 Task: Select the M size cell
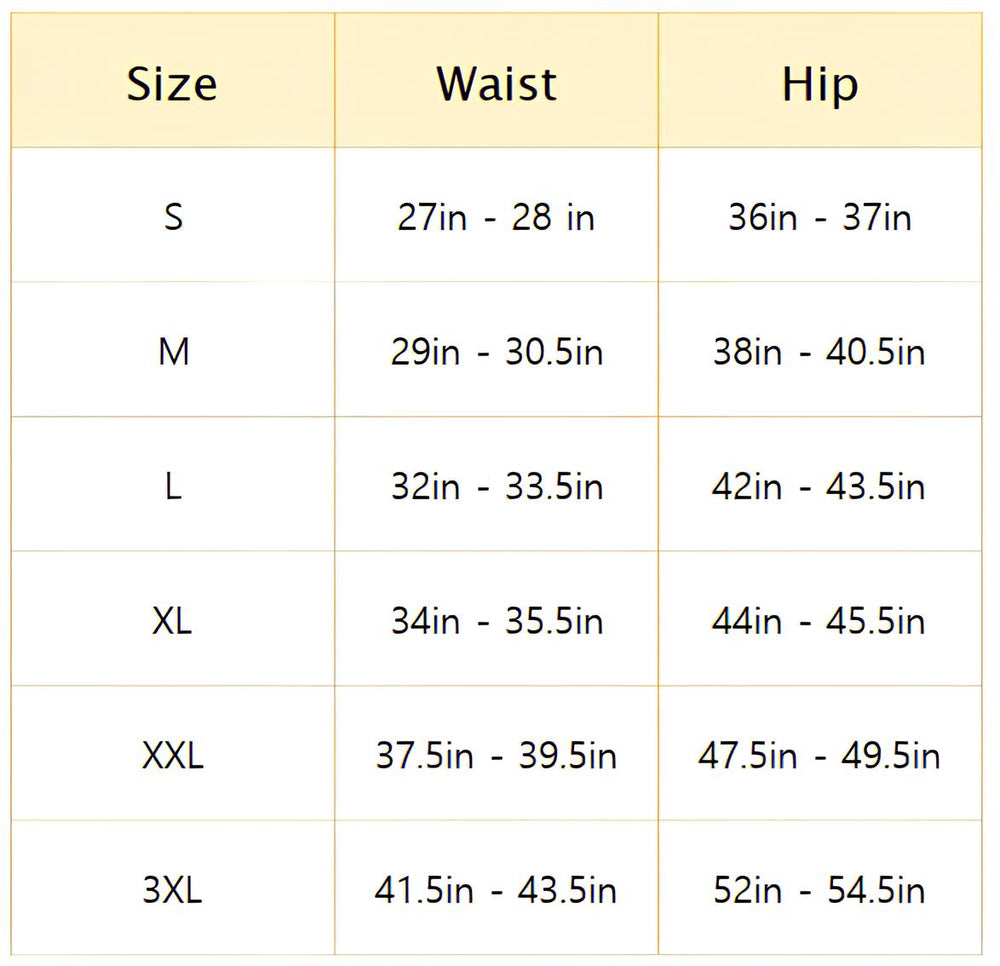(x=173, y=351)
